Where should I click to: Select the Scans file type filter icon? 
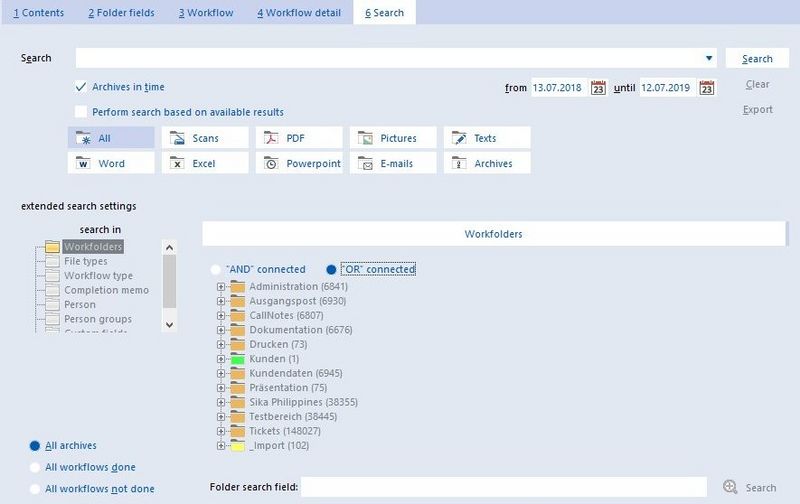point(176,138)
